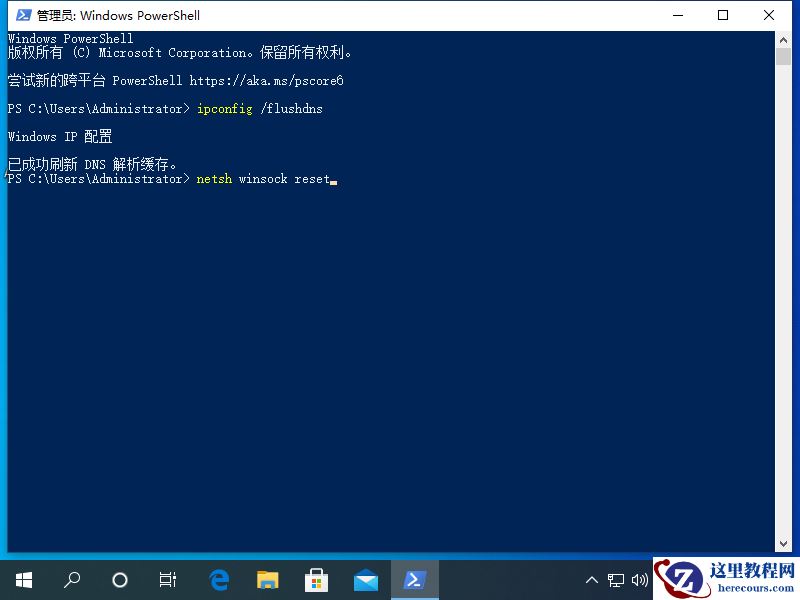Click the netsh winsock reset command line

[x=262, y=179]
